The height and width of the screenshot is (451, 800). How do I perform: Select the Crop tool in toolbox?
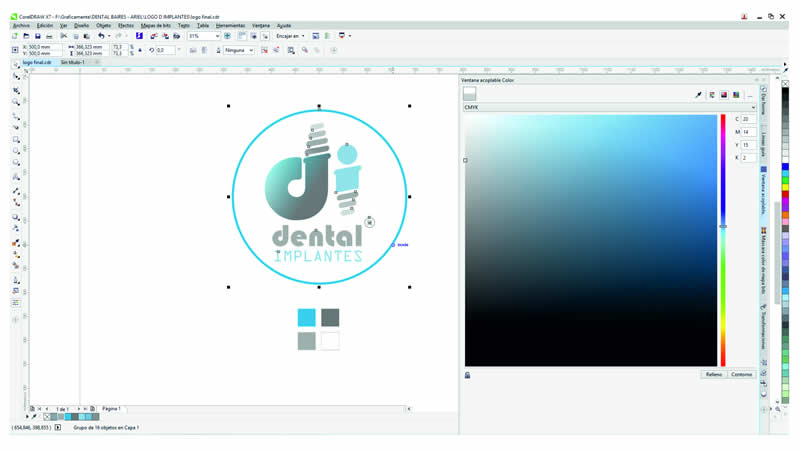pyautogui.click(x=16, y=91)
